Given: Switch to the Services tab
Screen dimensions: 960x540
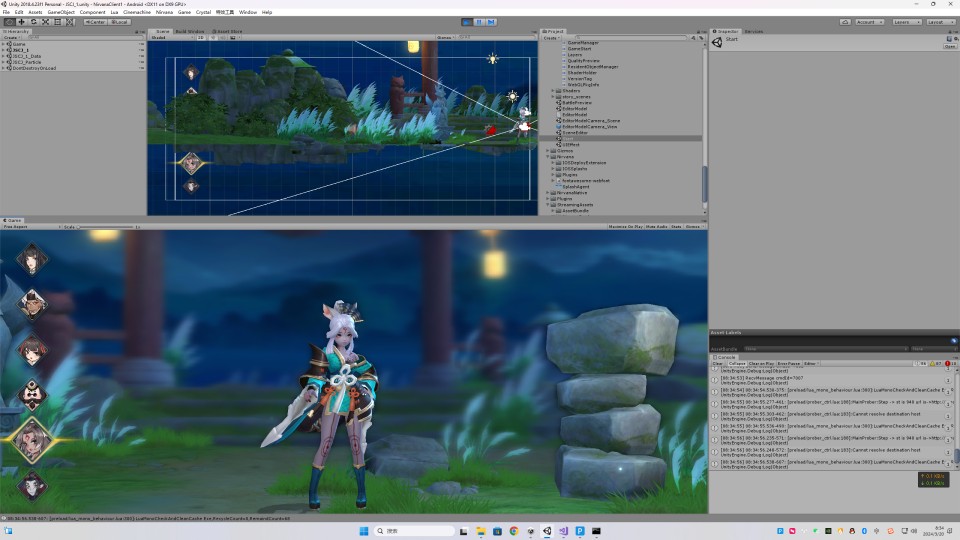Looking at the screenshot, I should (754, 31).
